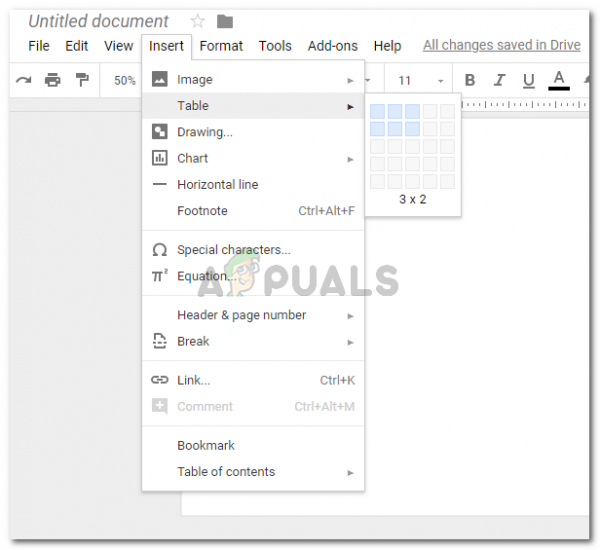Choose Horizontal line from Insert menu
Viewport: 600px width, 550px height.
click(253, 184)
